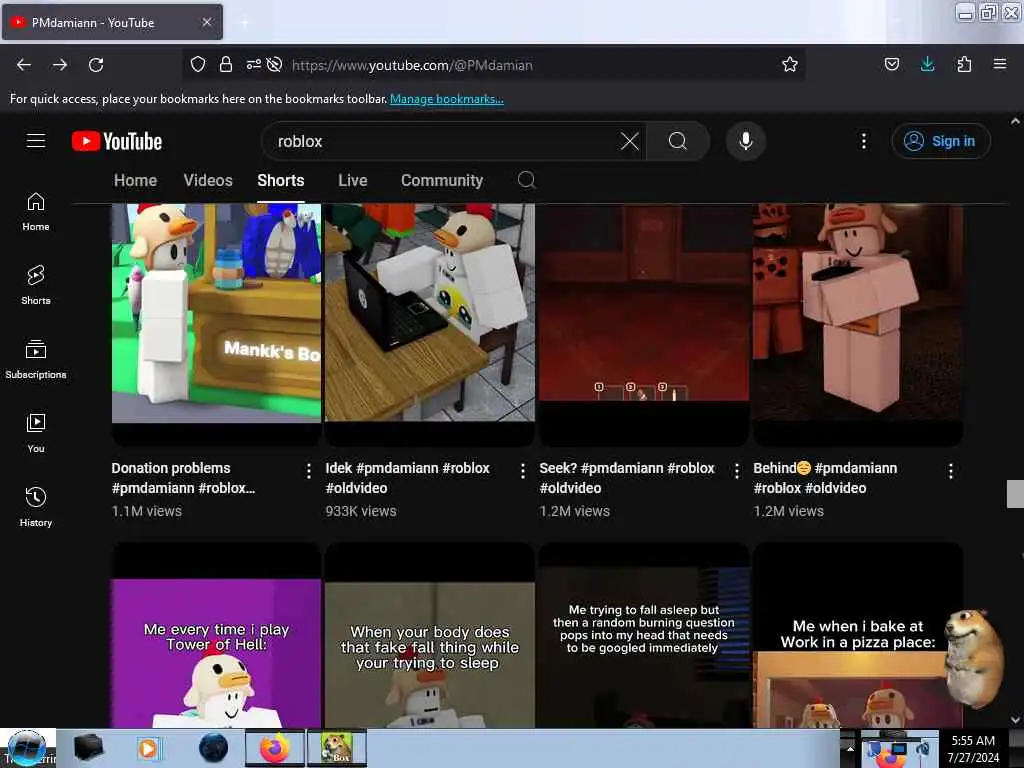Open the Firefox downloads panel
This screenshot has height=768, width=1024.
point(927,64)
